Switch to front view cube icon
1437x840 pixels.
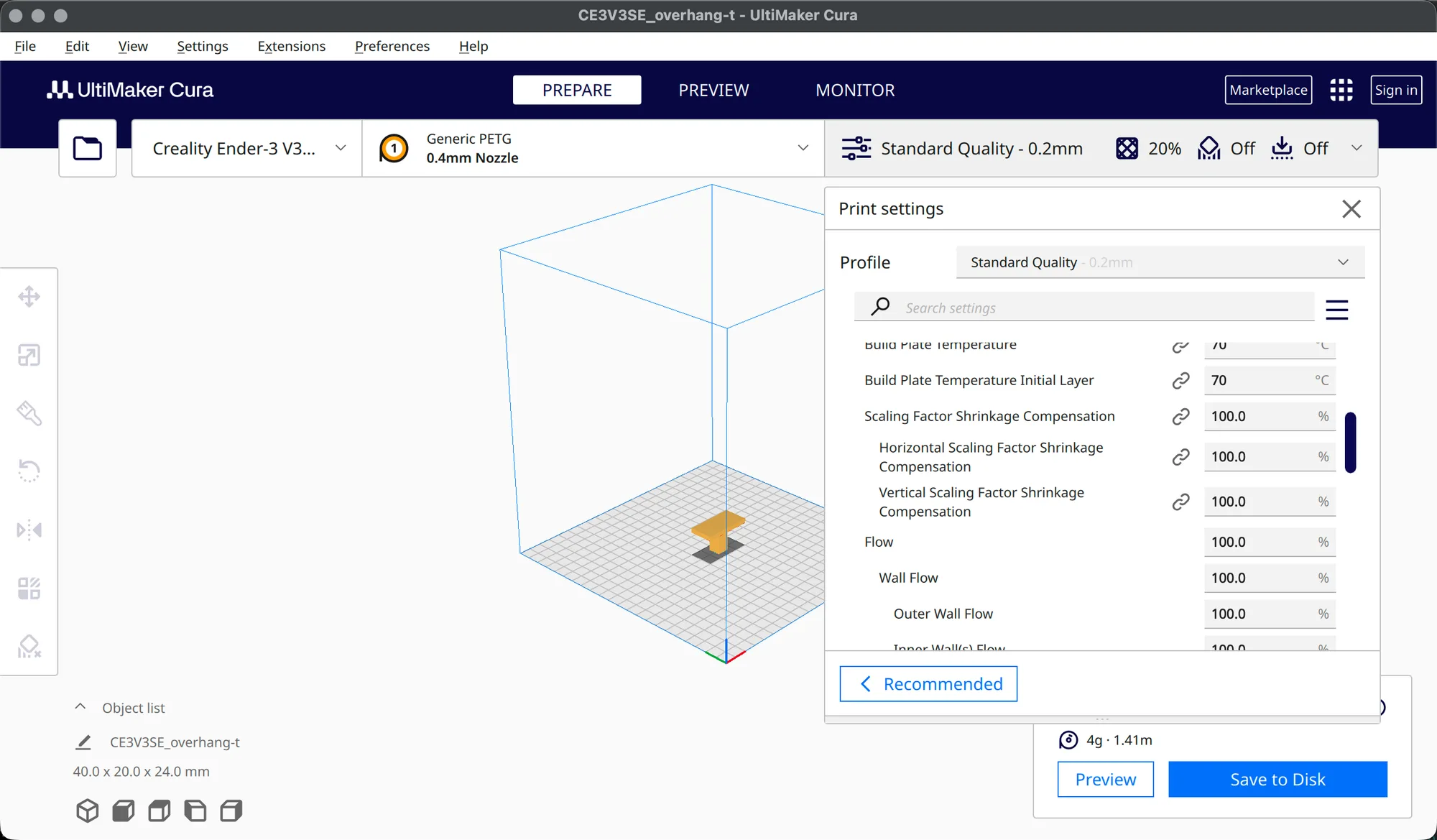(x=124, y=811)
